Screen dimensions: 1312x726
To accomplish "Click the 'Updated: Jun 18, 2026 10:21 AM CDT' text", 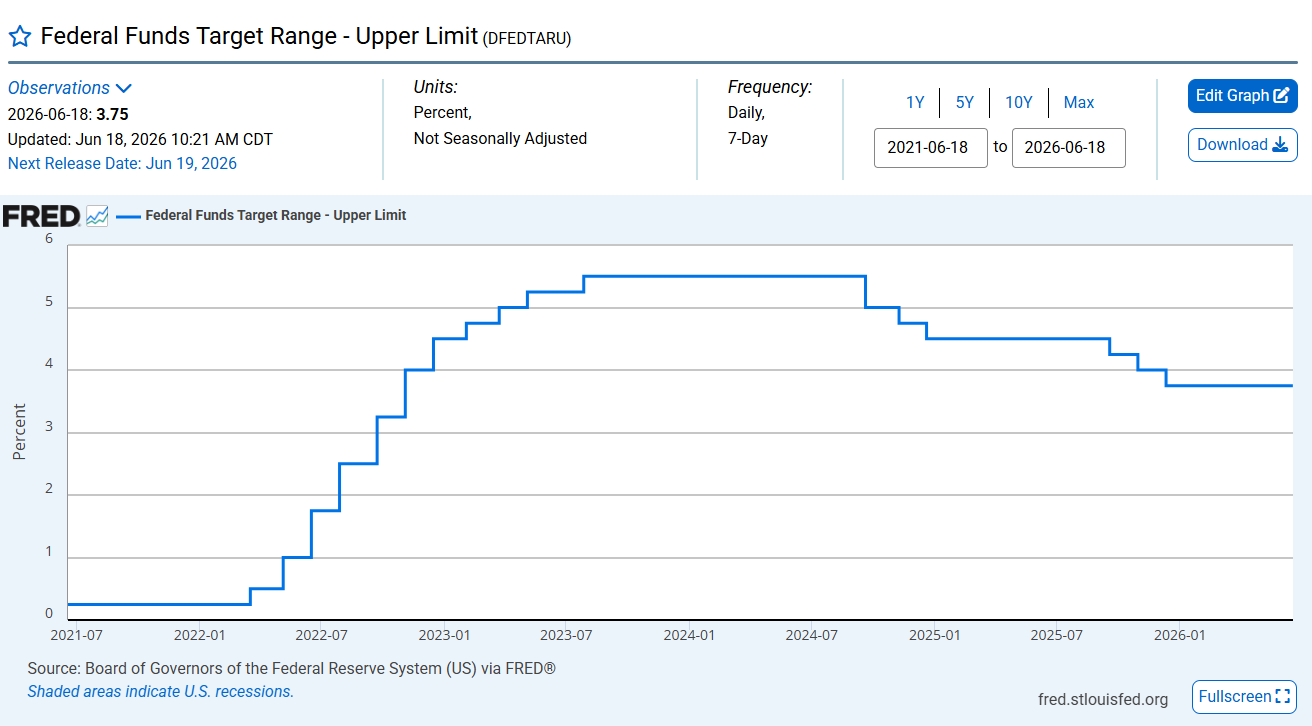I will tap(140, 139).
